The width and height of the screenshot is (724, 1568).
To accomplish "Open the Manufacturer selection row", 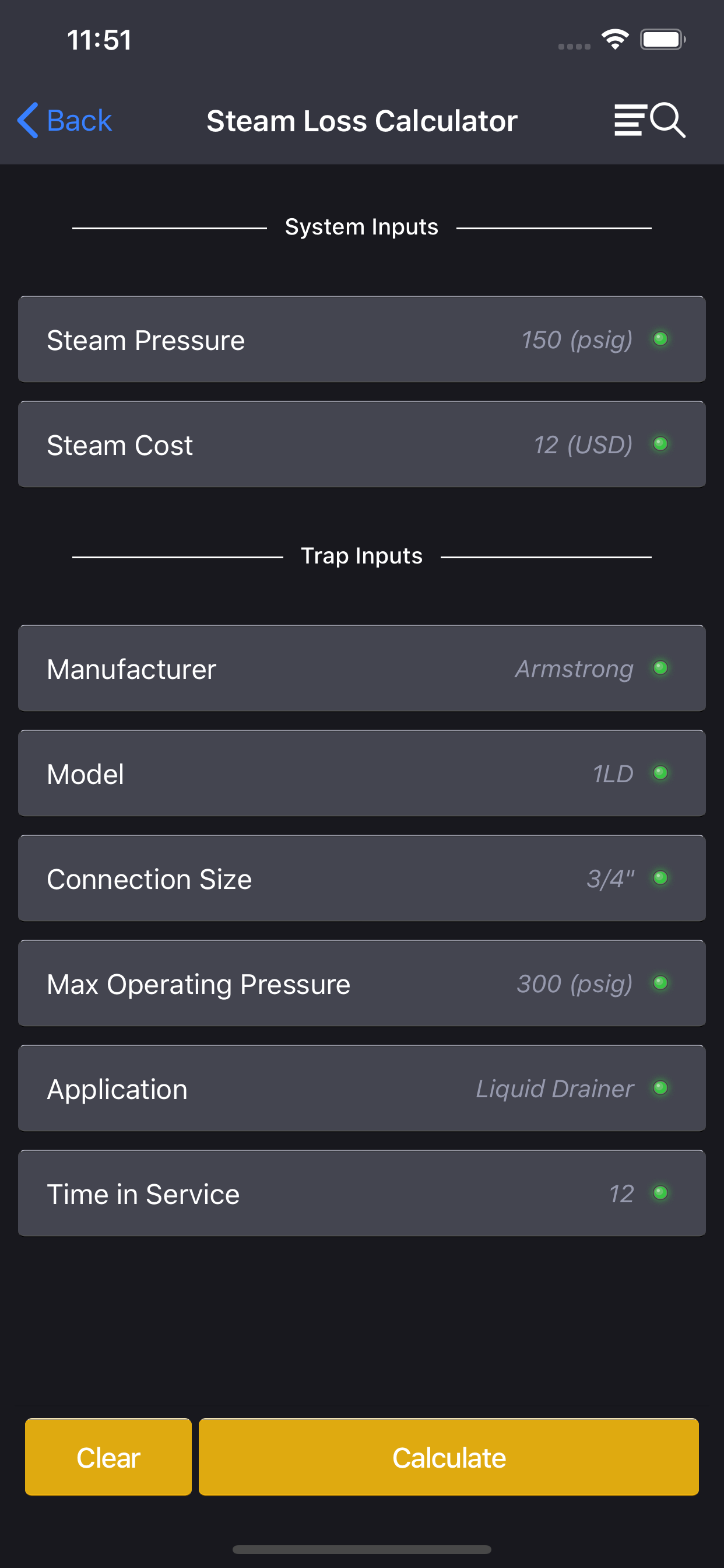I will tap(362, 668).
